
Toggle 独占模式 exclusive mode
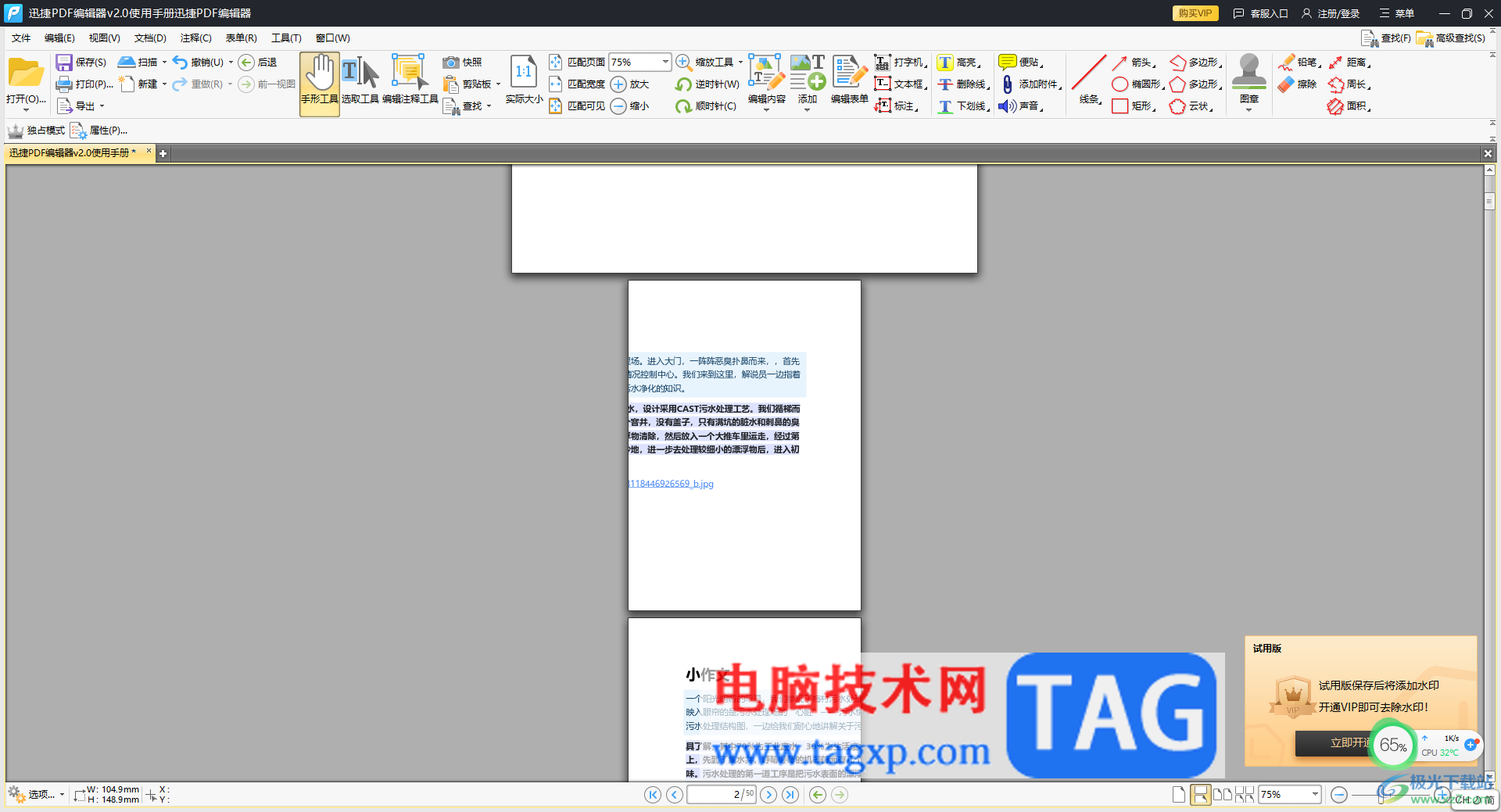(36, 131)
